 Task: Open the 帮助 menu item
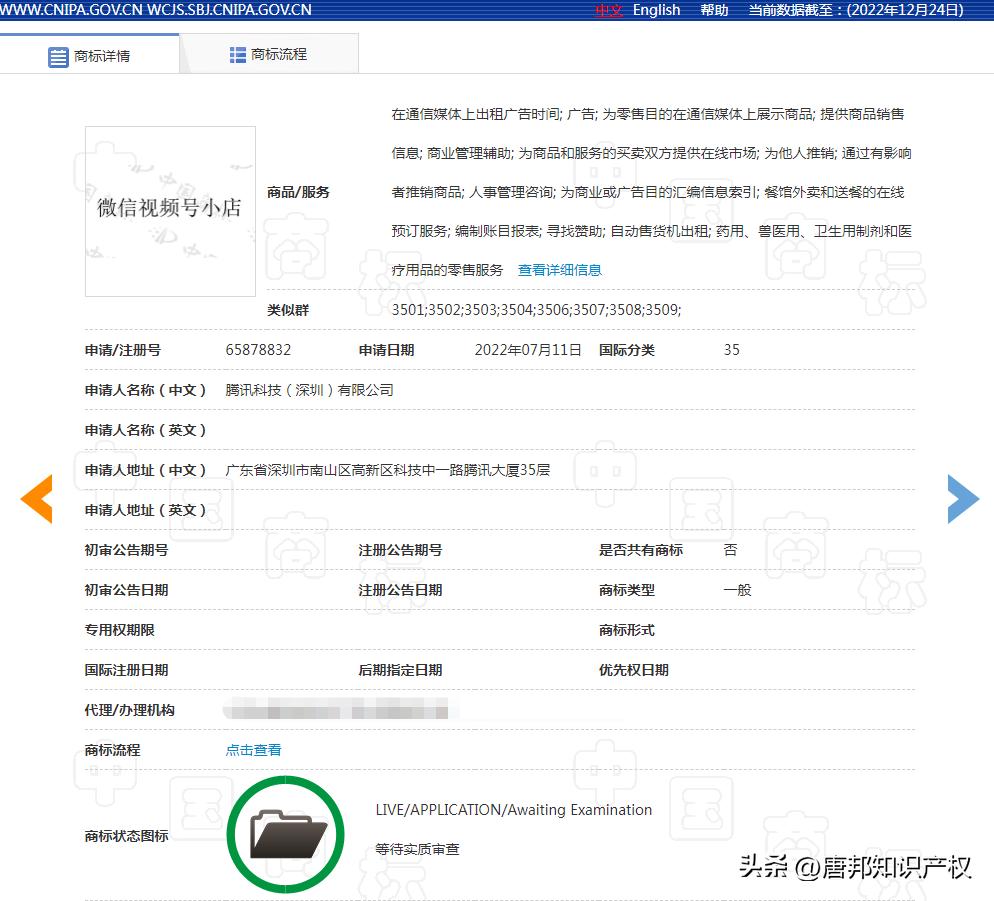click(x=713, y=11)
